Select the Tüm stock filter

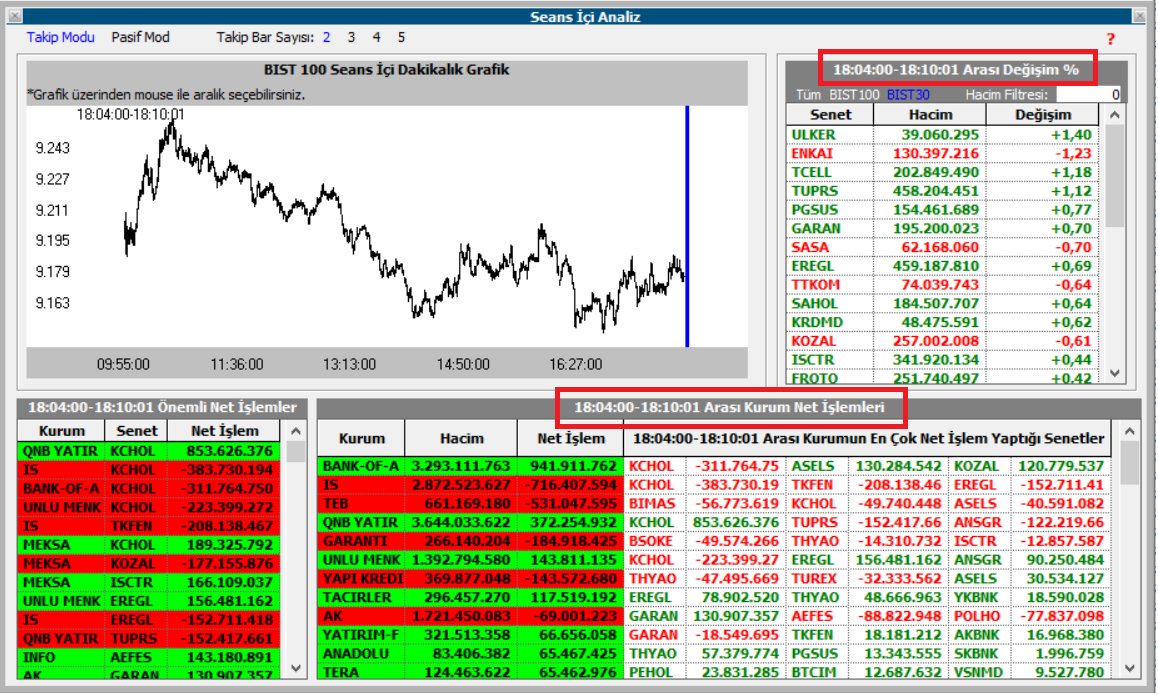(808, 95)
